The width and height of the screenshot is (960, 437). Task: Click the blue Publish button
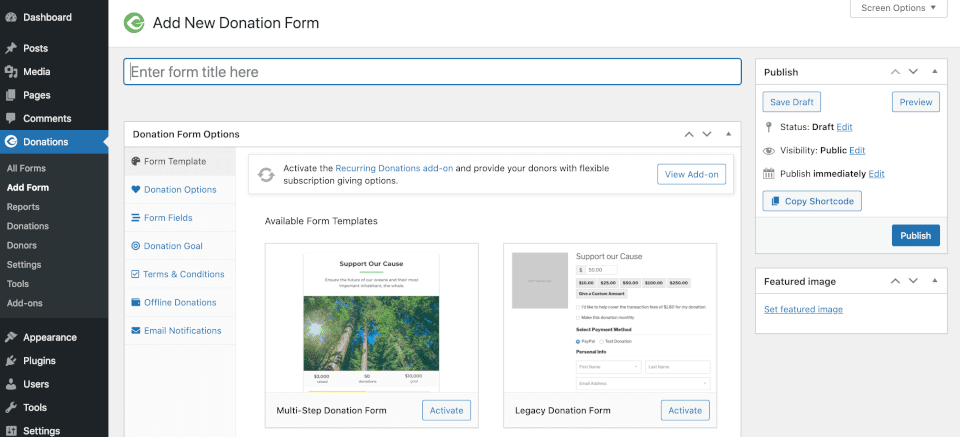pos(916,236)
